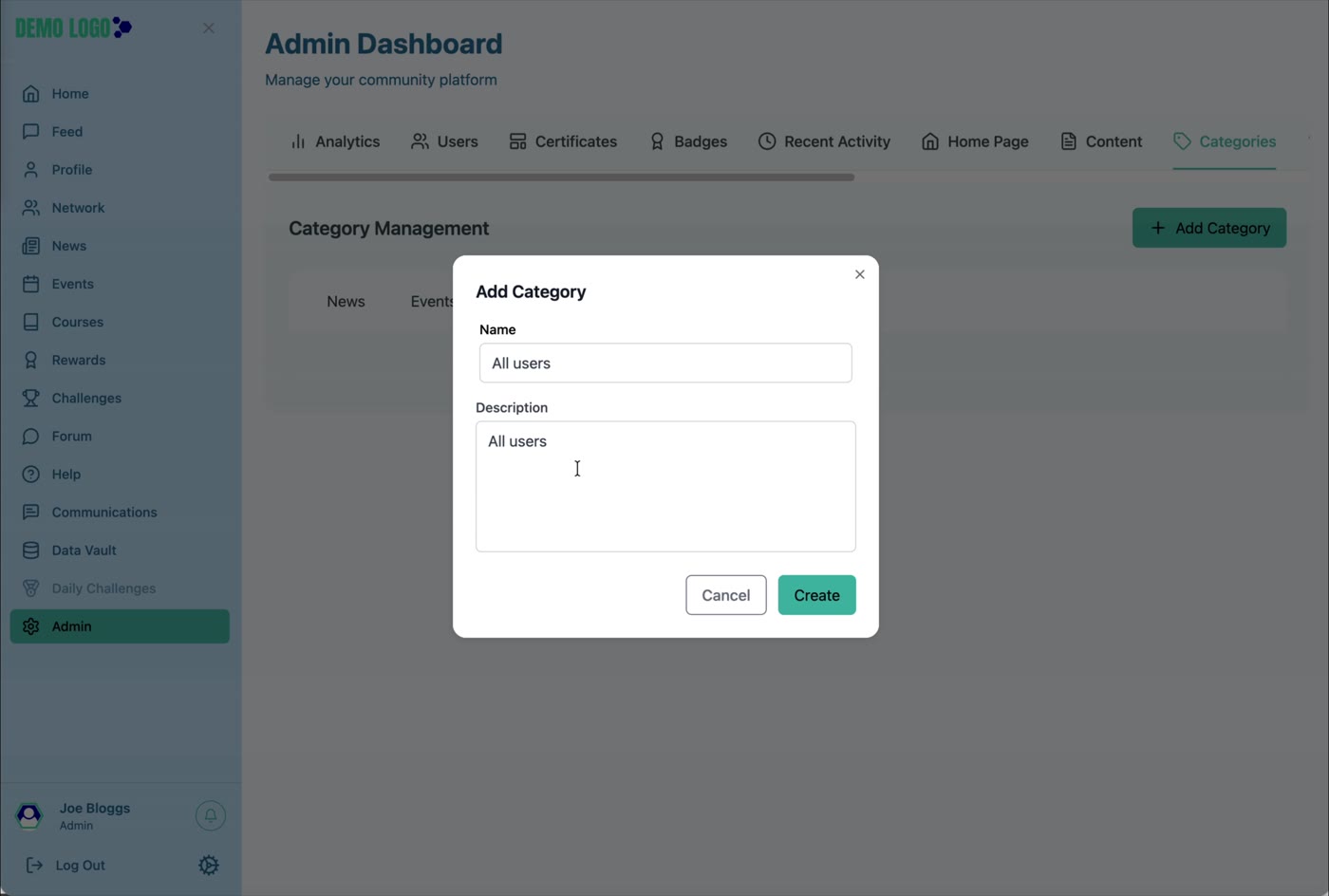The height and width of the screenshot is (896, 1329).
Task: Open the Certificates tab
Action: click(x=563, y=141)
